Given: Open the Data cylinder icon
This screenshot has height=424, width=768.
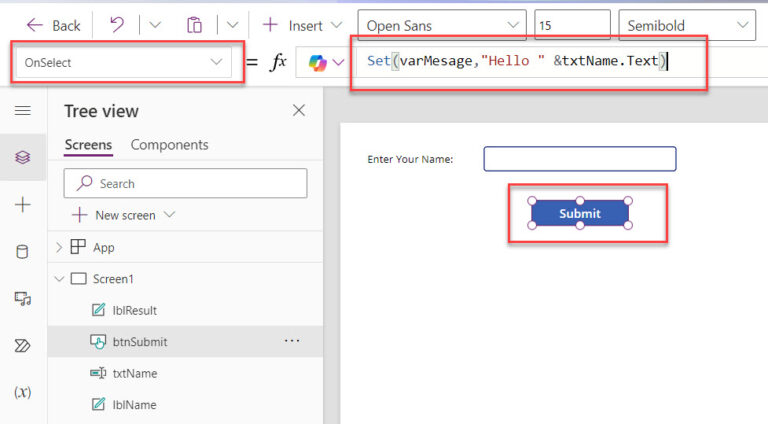Looking at the screenshot, I should (x=23, y=252).
